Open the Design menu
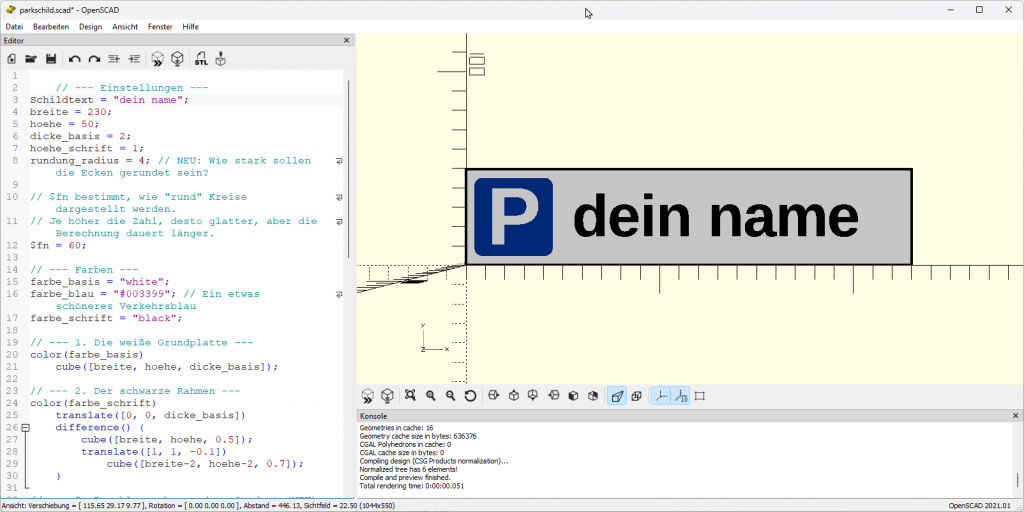 tap(90, 26)
